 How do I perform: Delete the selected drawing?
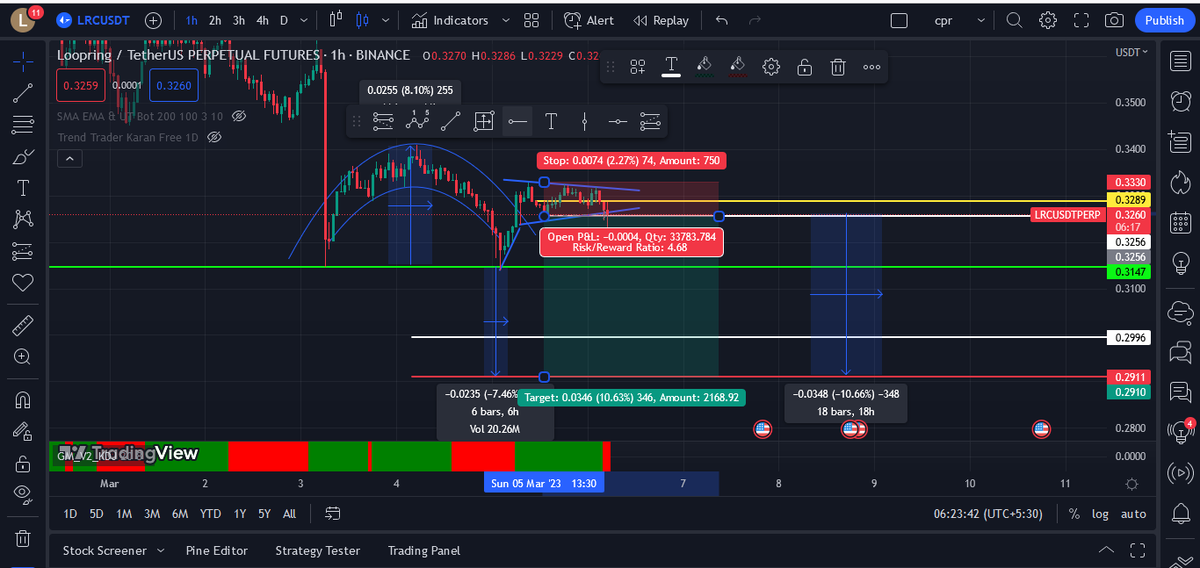[838, 67]
